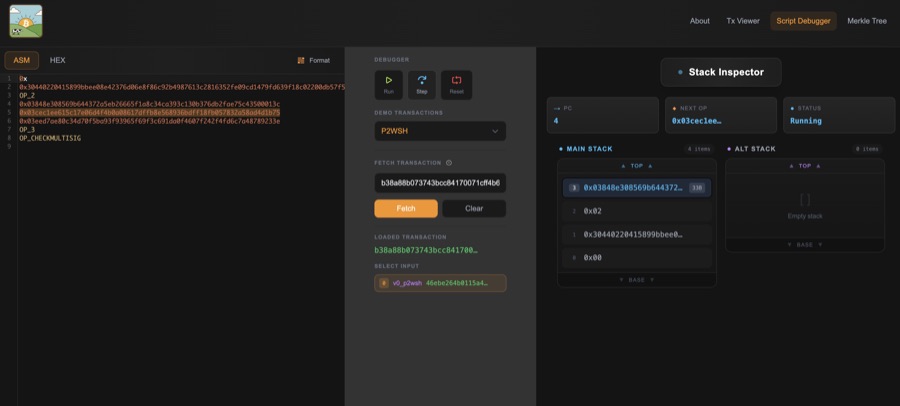This screenshot has height=406, width=900.
Task: Click the loaded transaction hash b38a88b073743bcc841700
Action: click(x=426, y=250)
